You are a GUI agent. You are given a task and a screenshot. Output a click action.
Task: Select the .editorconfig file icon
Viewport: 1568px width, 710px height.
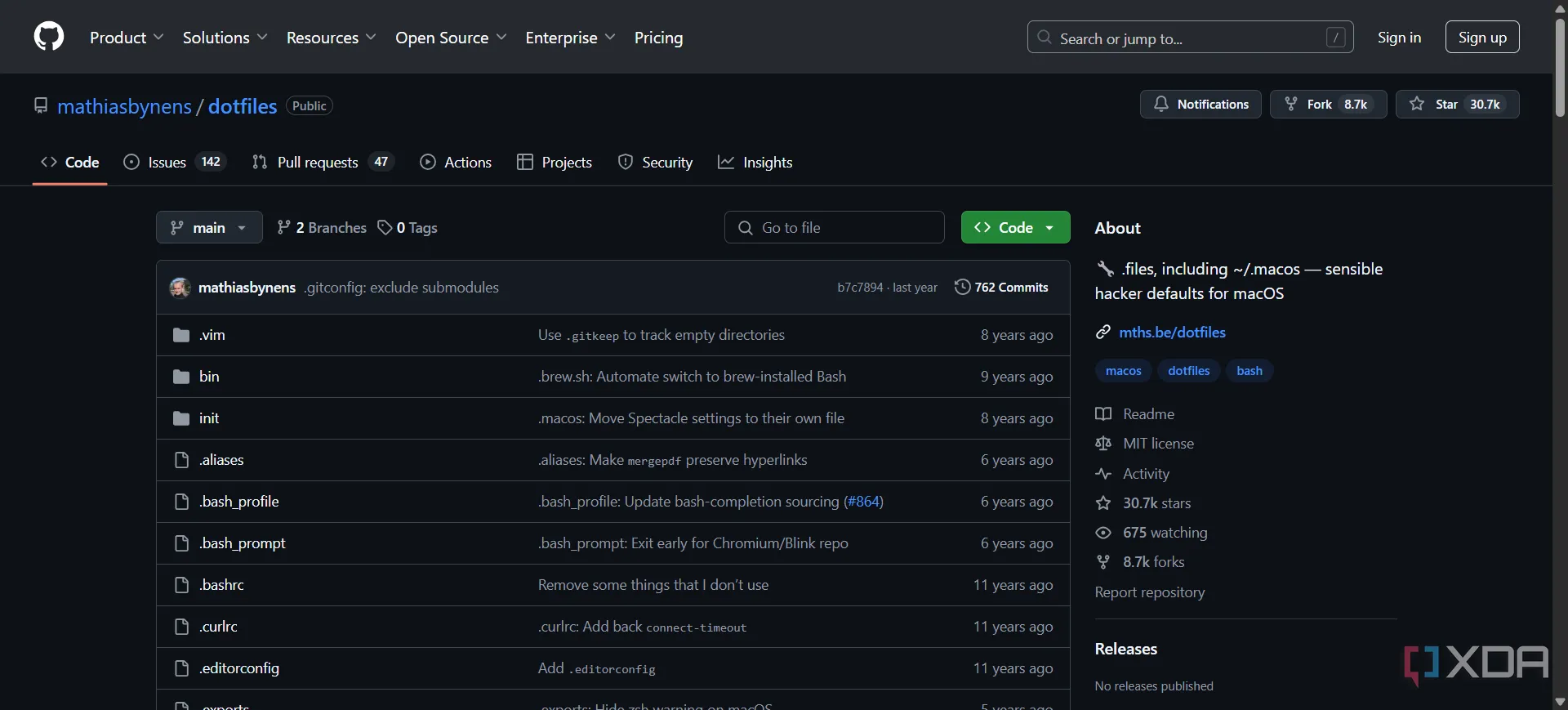pyautogui.click(x=181, y=668)
